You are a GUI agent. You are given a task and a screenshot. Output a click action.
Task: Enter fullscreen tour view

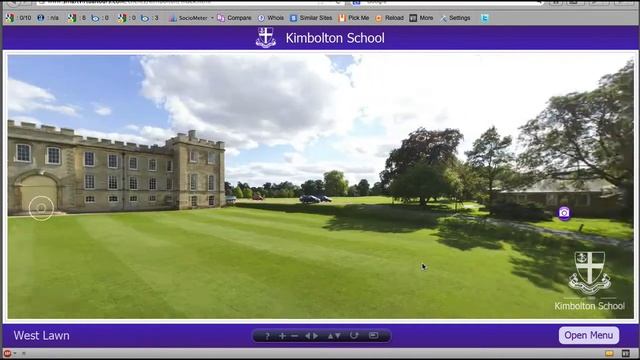click(373, 336)
